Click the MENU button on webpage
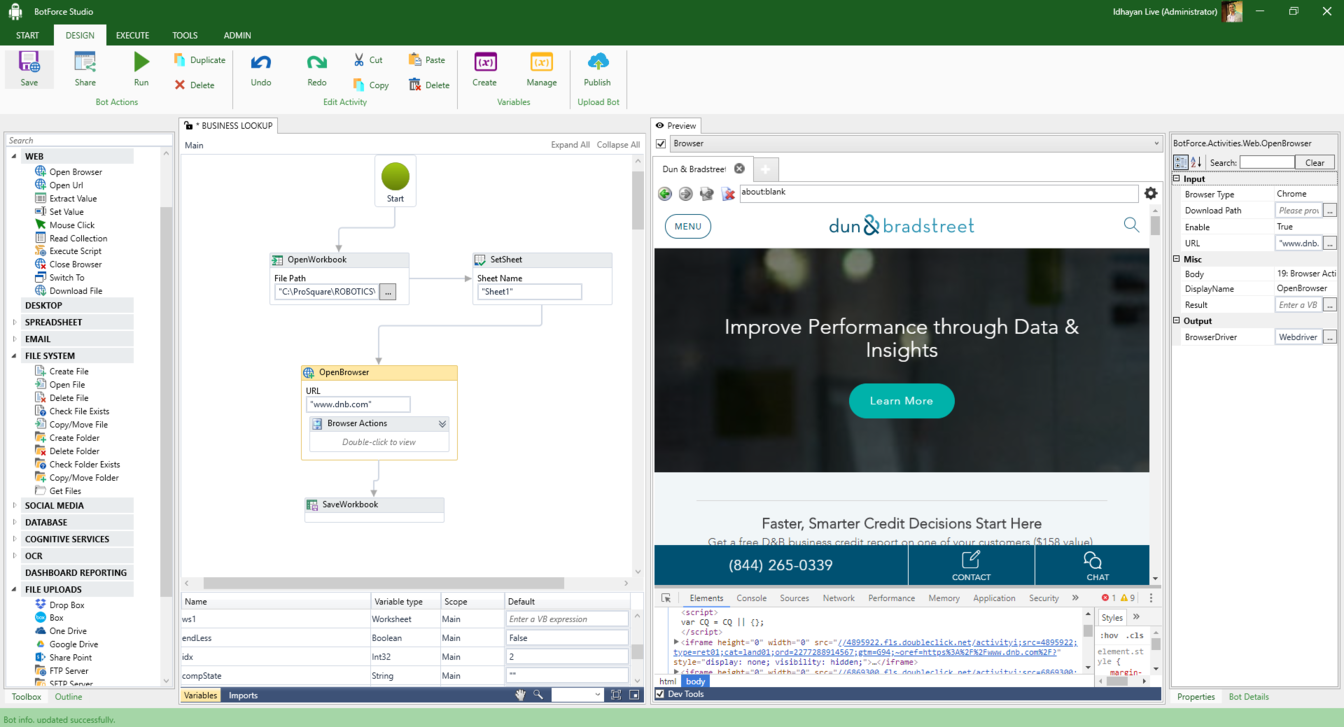Screen dimensions: 1344x727 tap(688, 226)
